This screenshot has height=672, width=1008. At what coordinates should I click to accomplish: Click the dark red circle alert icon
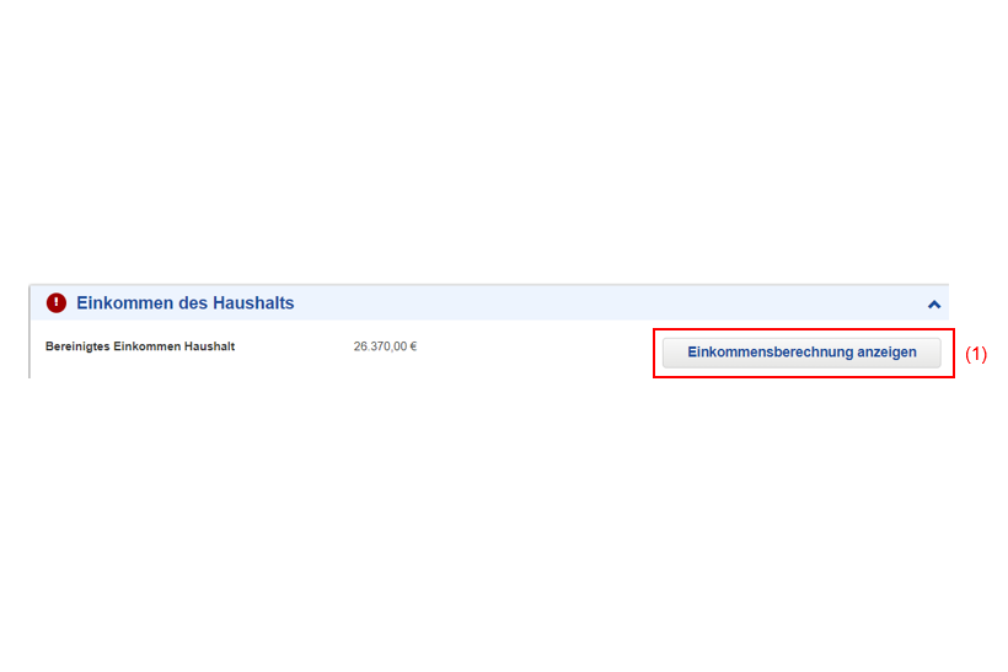(57, 302)
